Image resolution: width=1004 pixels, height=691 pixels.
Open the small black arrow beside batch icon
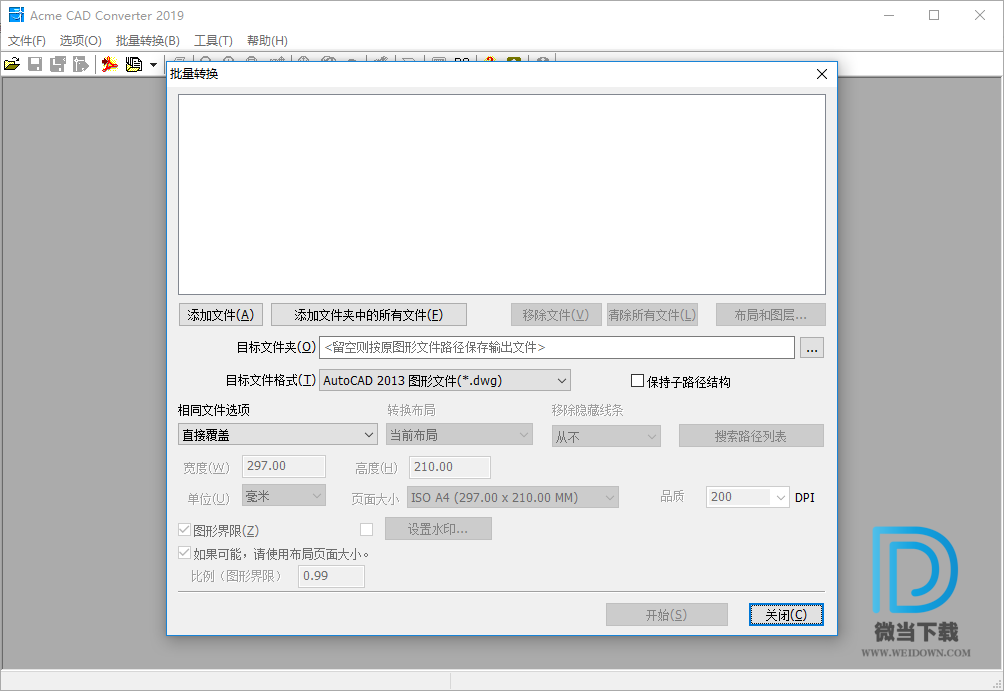(x=153, y=65)
